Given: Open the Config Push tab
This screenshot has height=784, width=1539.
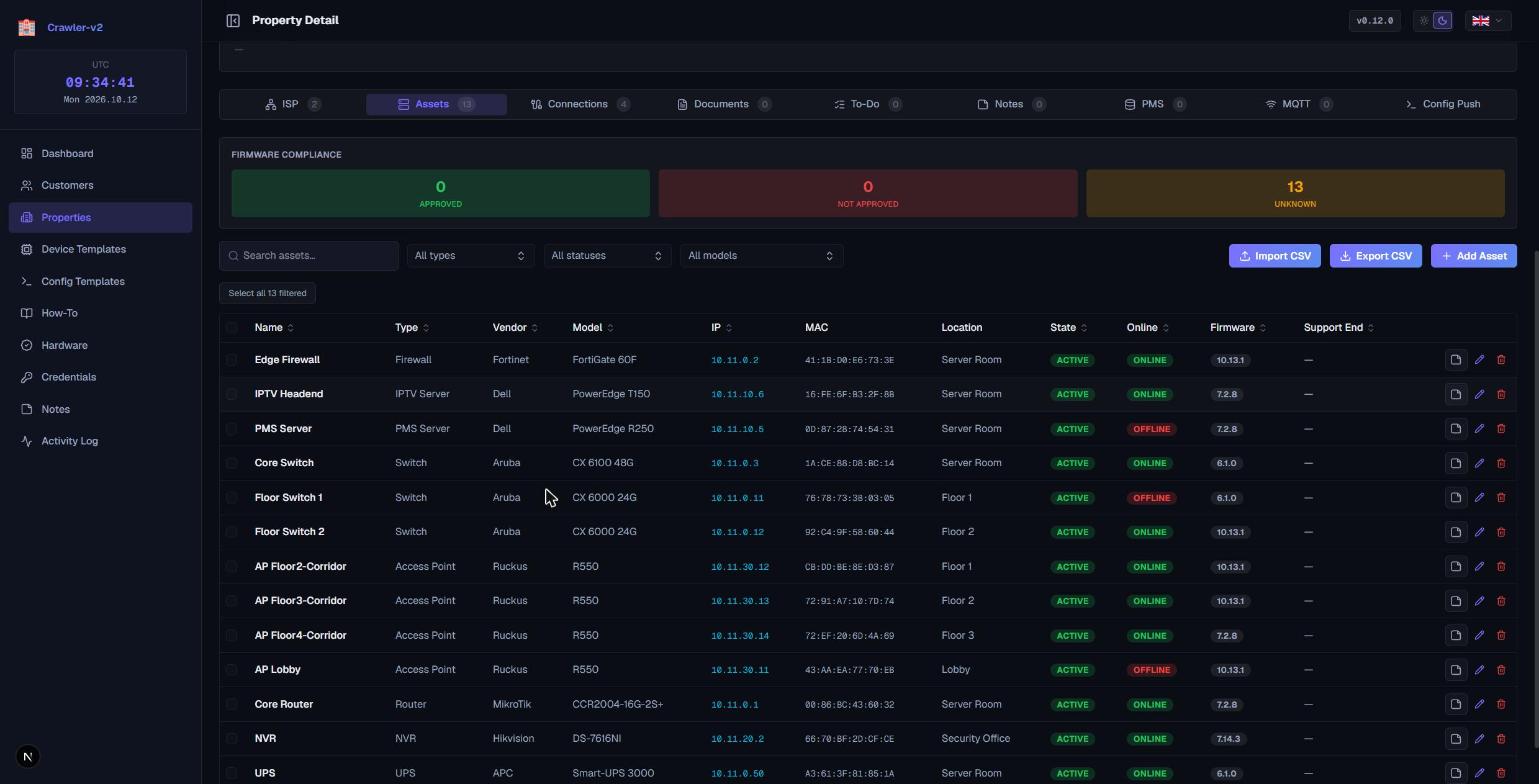Looking at the screenshot, I should coord(1443,104).
